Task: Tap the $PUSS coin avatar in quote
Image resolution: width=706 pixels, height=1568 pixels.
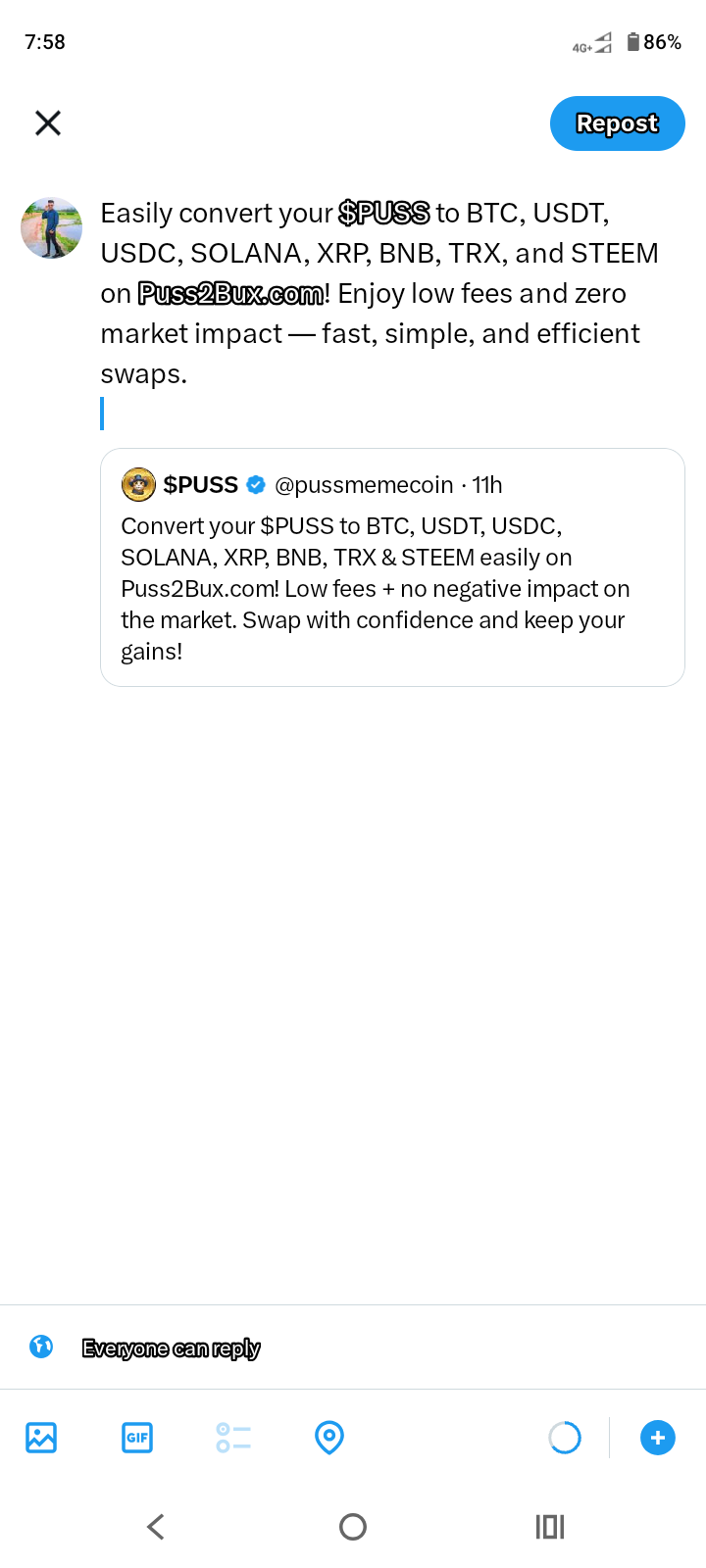Action: coord(138,484)
